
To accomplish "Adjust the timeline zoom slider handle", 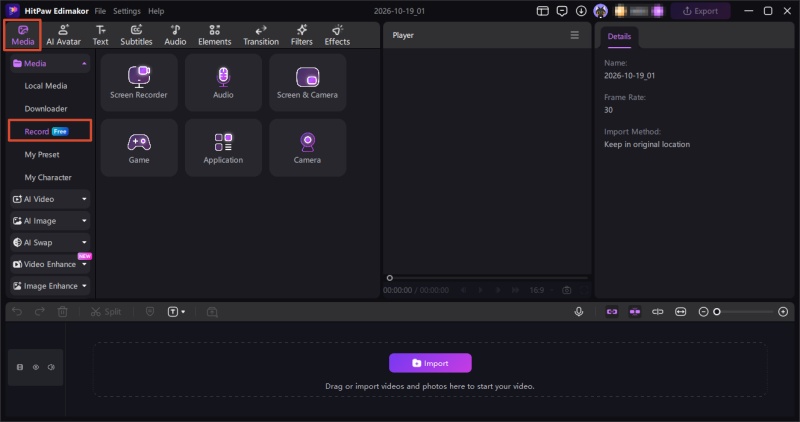I will click(717, 311).
